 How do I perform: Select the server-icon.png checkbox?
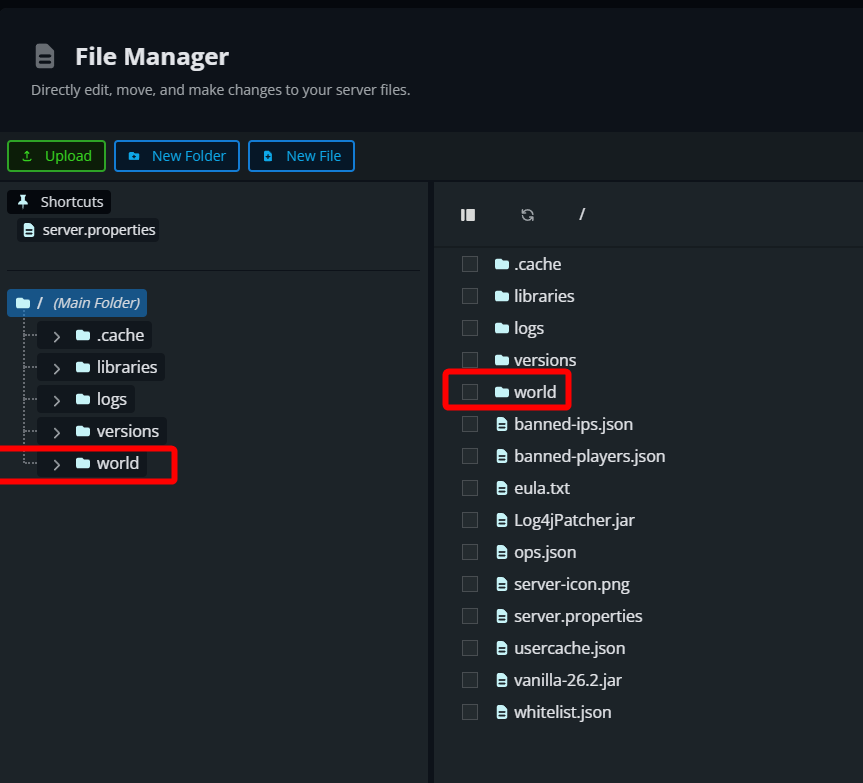pyautogui.click(x=469, y=584)
